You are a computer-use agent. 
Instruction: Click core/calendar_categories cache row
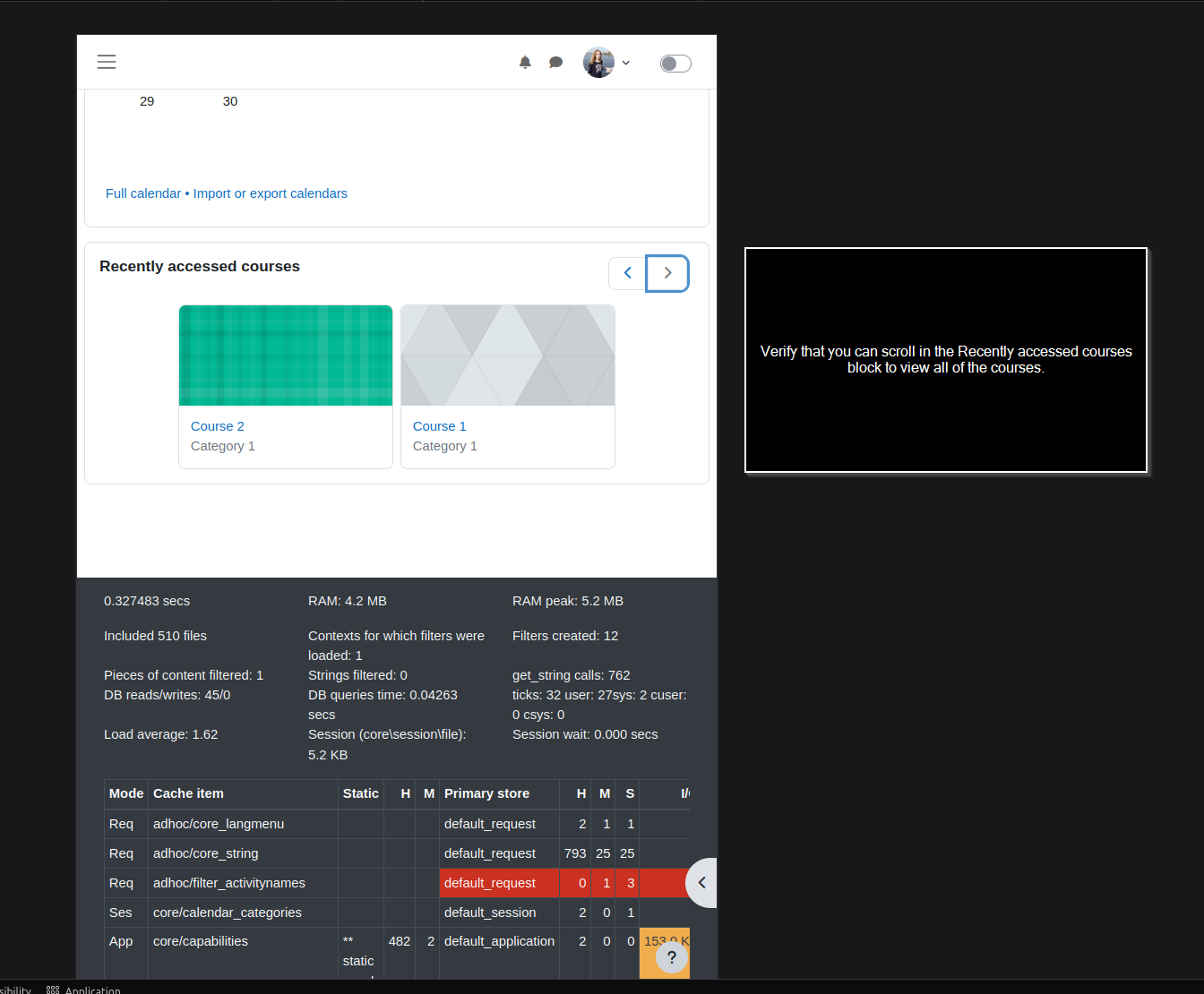(397, 913)
